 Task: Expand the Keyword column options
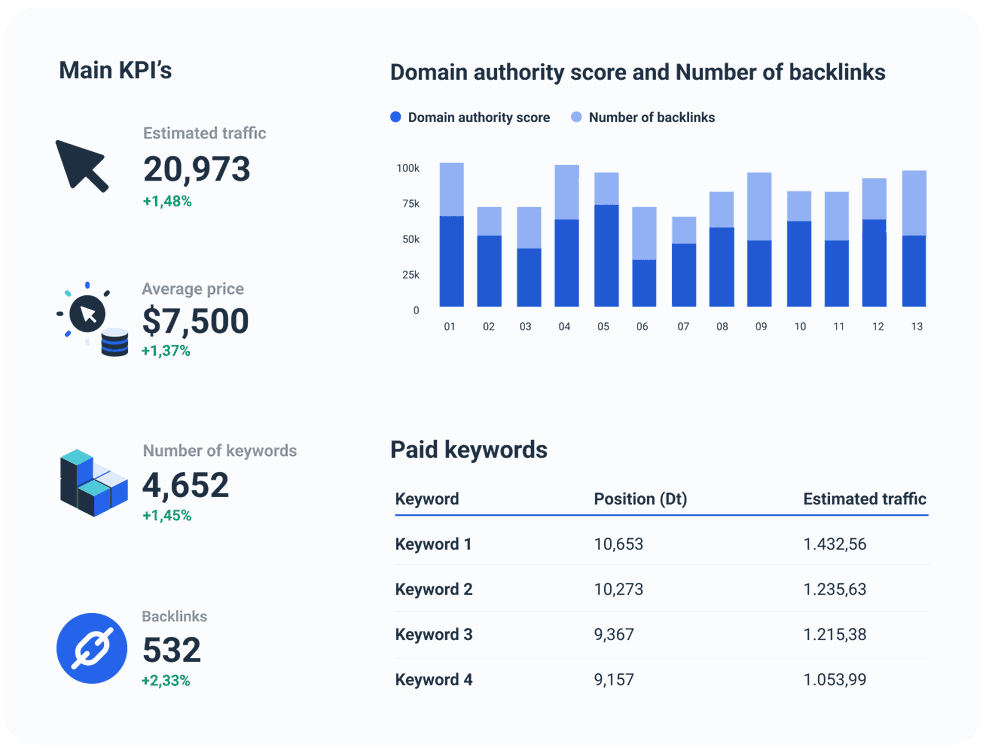427,499
